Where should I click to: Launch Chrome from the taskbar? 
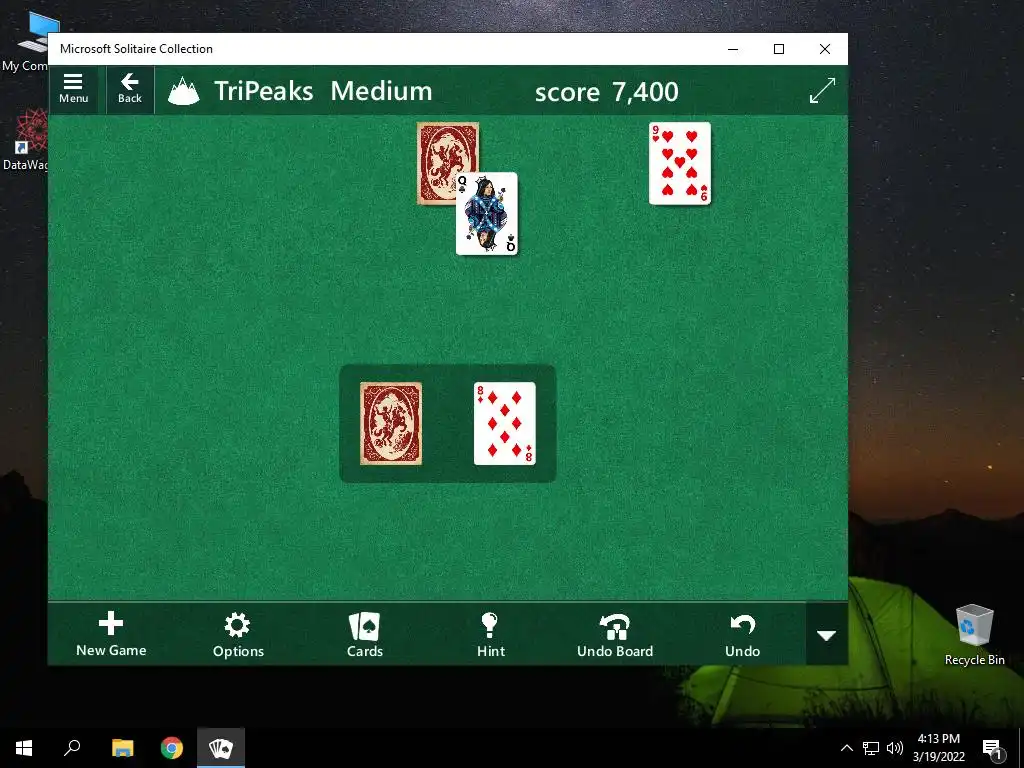click(x=172, y=748)
